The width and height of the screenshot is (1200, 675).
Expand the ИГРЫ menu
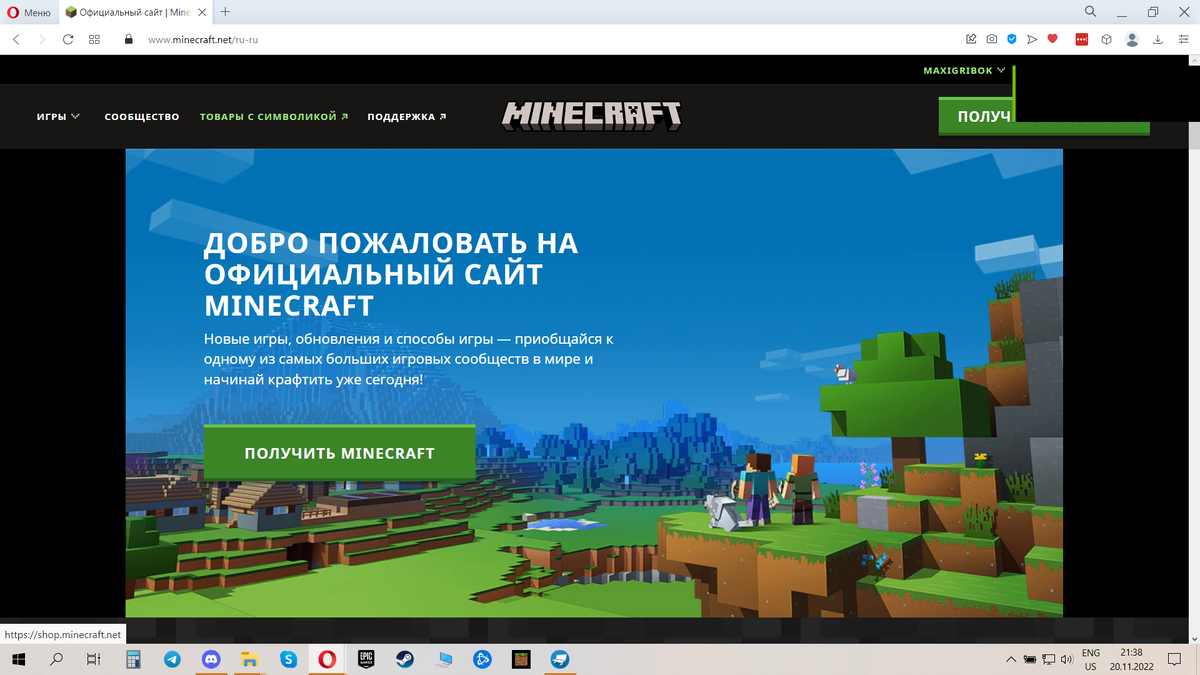click(x=58, y=117)
